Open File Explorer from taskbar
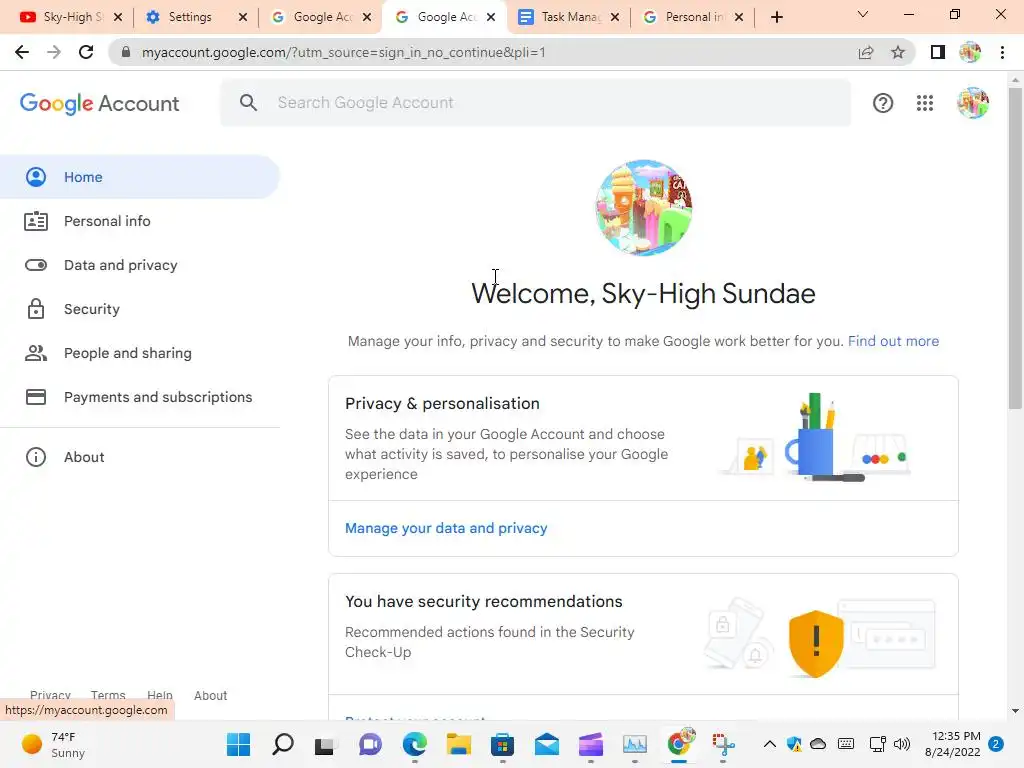Viewport: 1024px width, 768px height. pyautogui.click(x=458, y=744)
